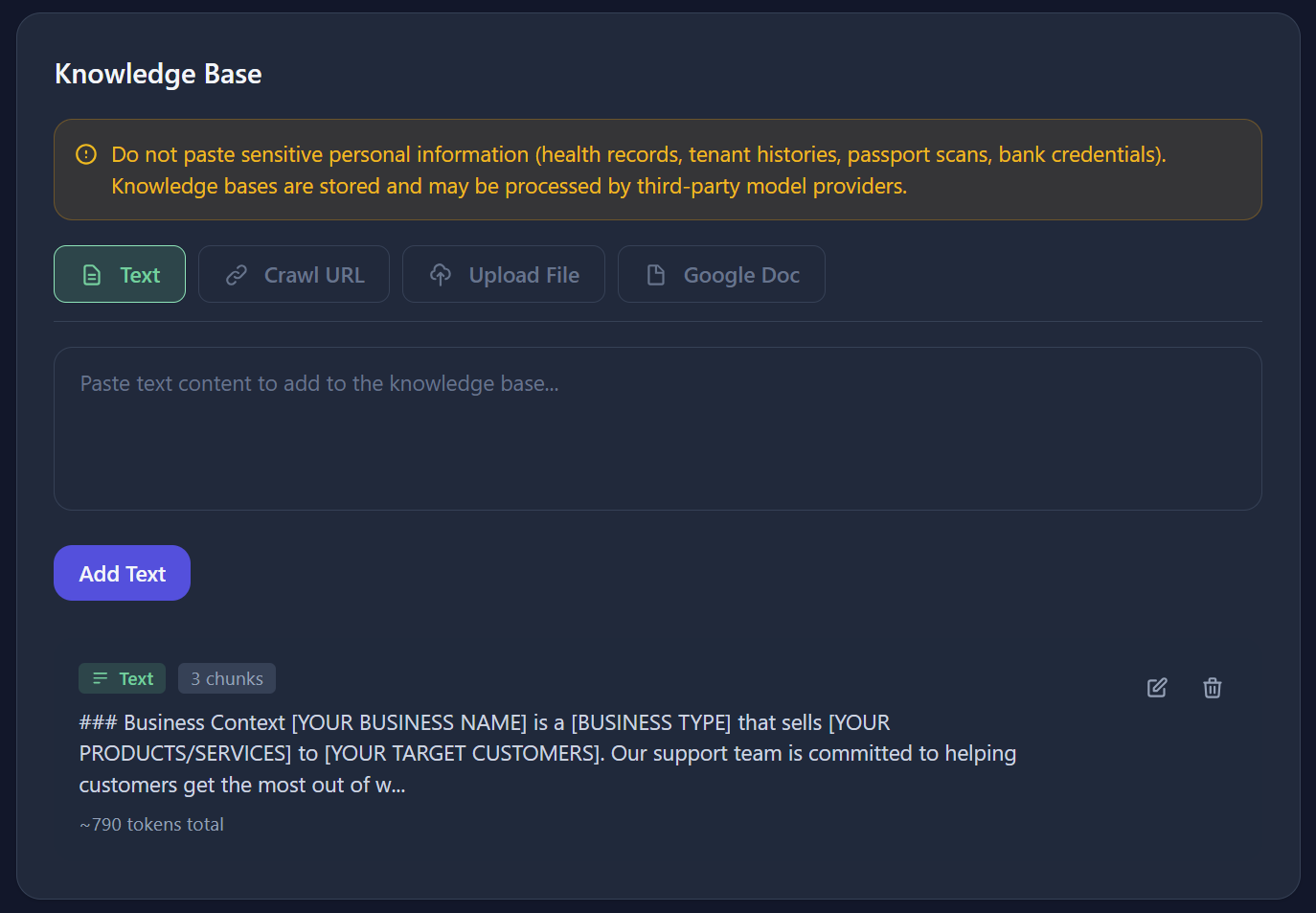Viewport: 1316px width, 913px height.
Task: Delete the Business Context entry with the trash icon
Action: coord(1212,688)
